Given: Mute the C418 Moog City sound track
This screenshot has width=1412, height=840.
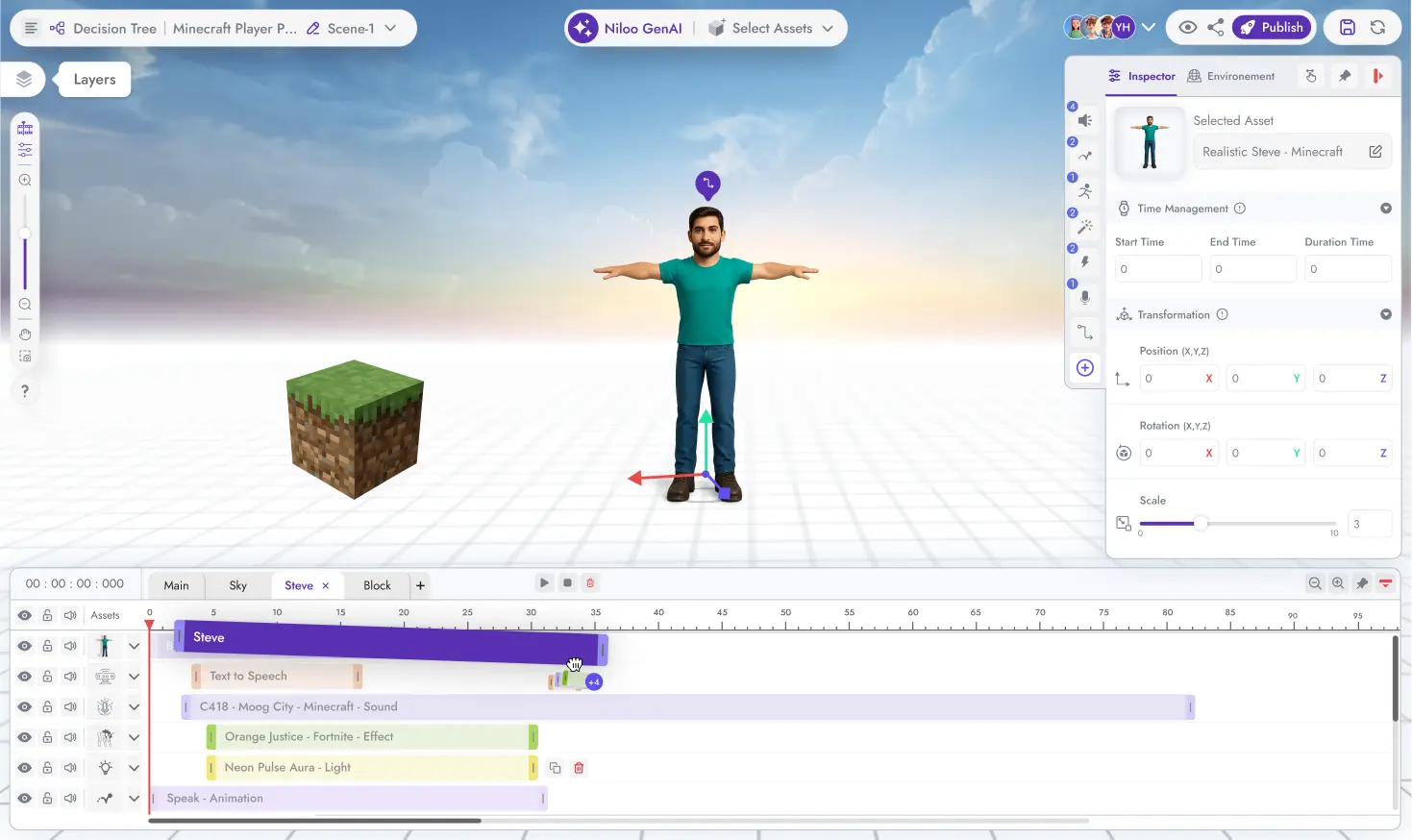Looking at the screenshot, I should pyautogui.click(x=70, y=706).
